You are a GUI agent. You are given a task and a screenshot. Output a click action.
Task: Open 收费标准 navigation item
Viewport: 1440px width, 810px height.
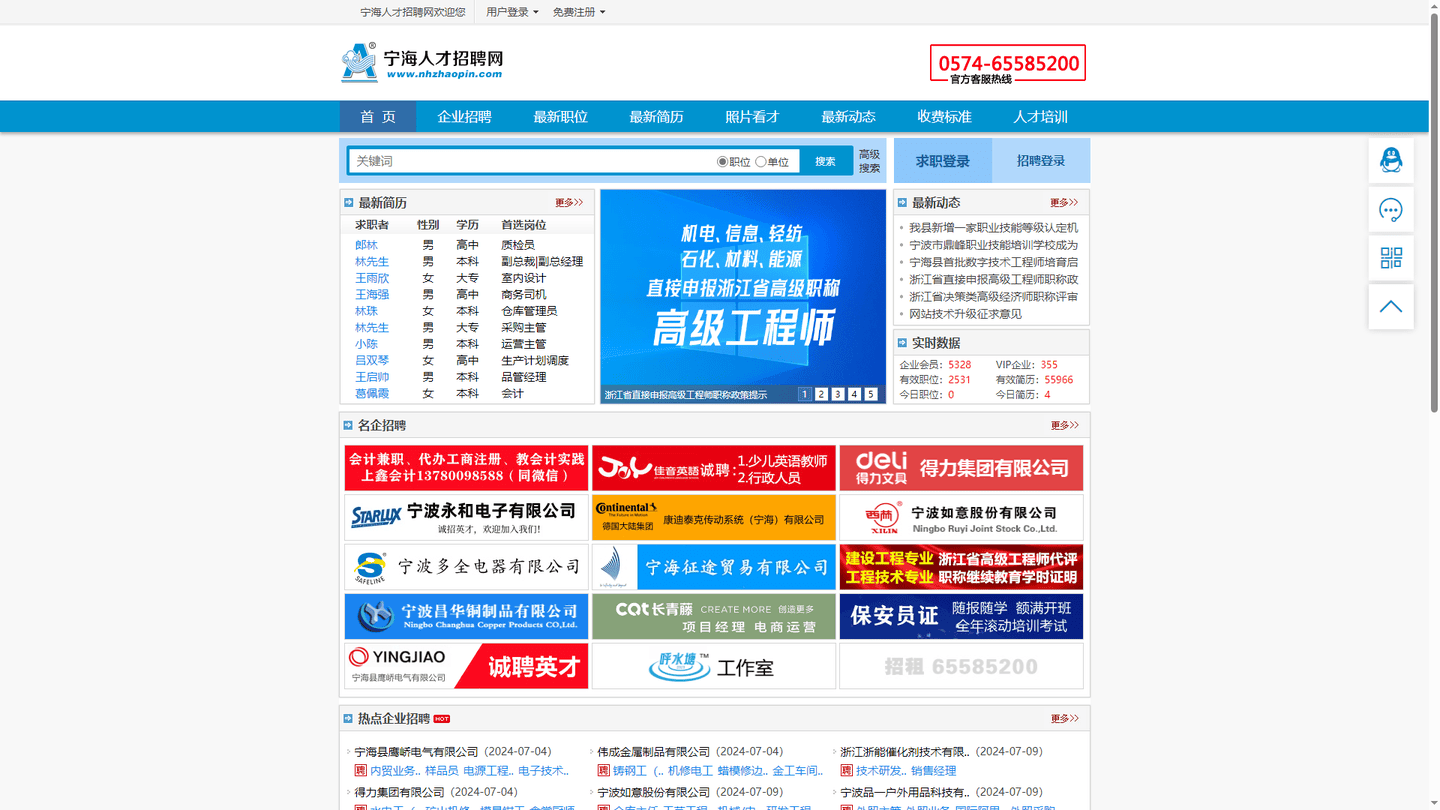(944, 117)
